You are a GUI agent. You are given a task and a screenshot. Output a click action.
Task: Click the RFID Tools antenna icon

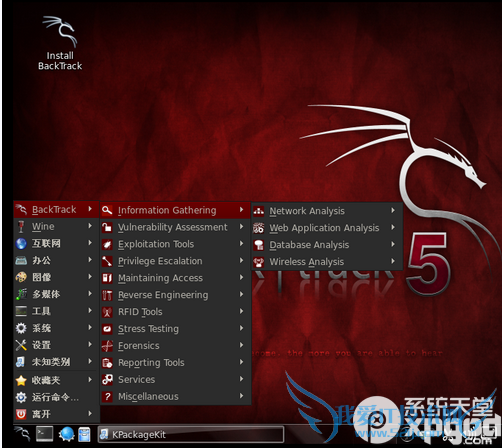pos(107,312)
